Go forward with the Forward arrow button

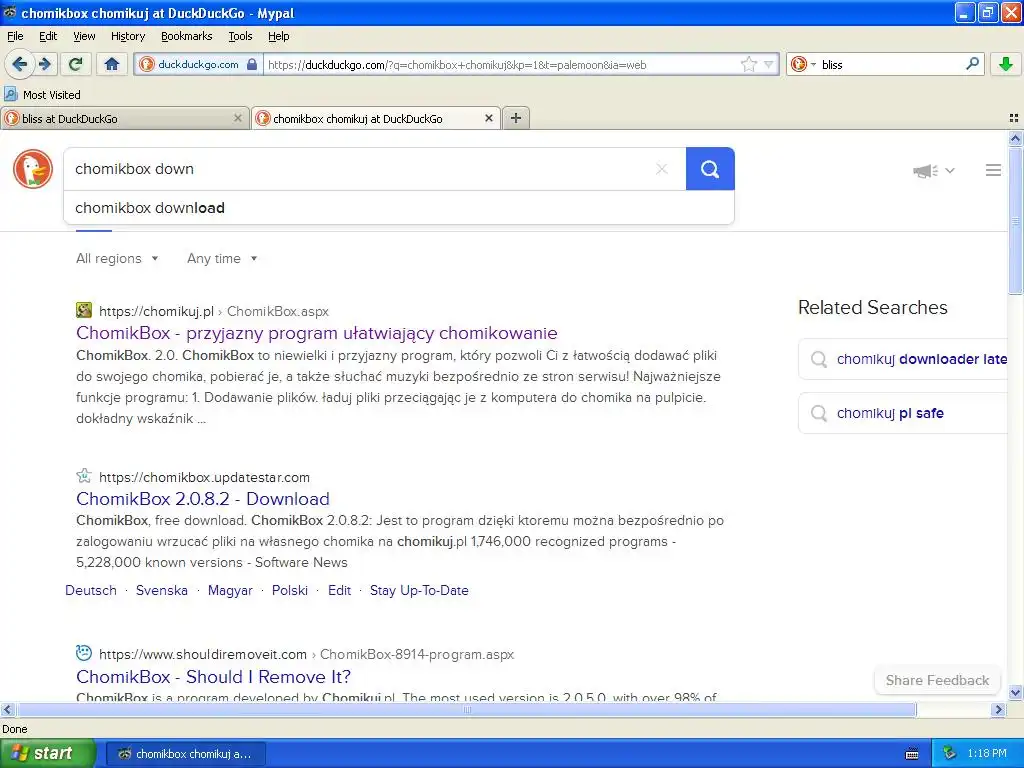click(45, 64)
